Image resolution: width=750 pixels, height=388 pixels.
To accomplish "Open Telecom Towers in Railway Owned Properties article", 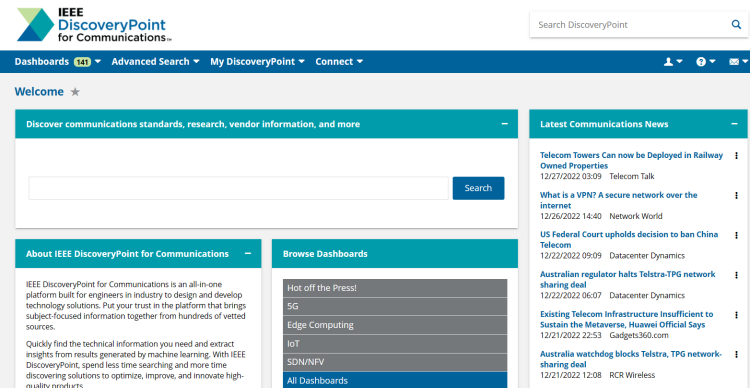I will click(x=631, y=160).
